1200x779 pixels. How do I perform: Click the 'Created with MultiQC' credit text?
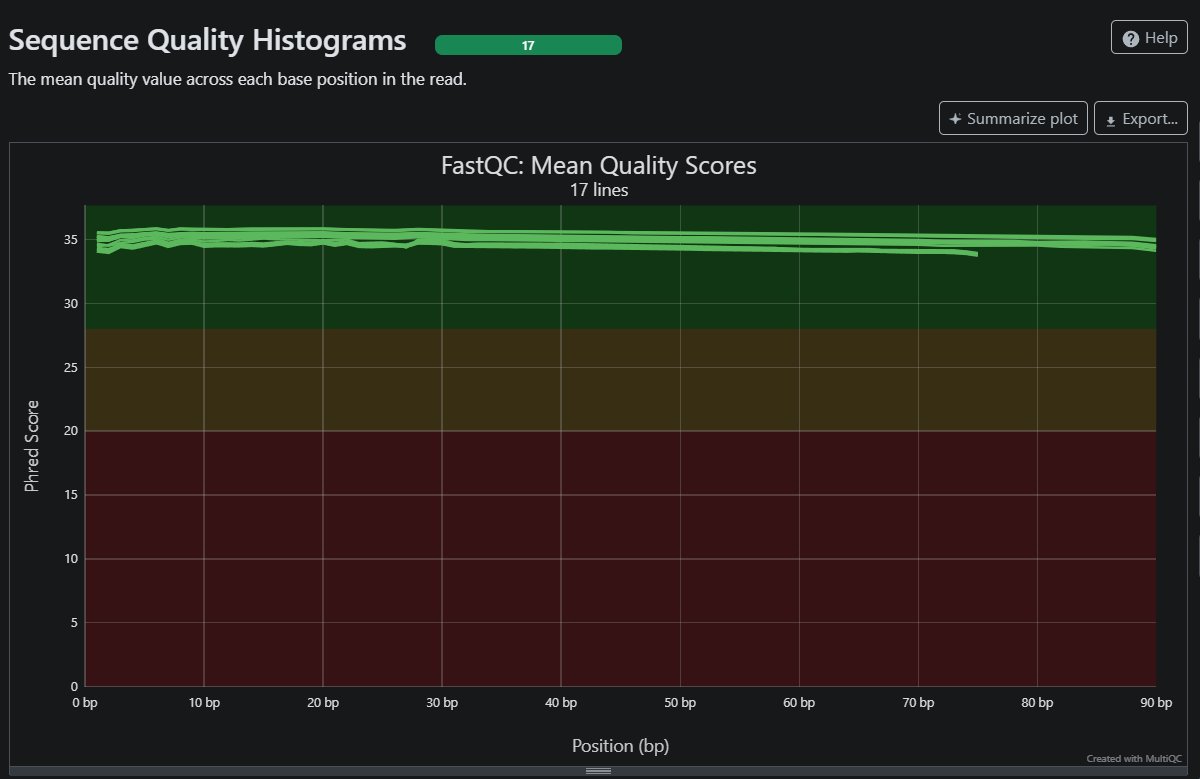click(1134, 759)
